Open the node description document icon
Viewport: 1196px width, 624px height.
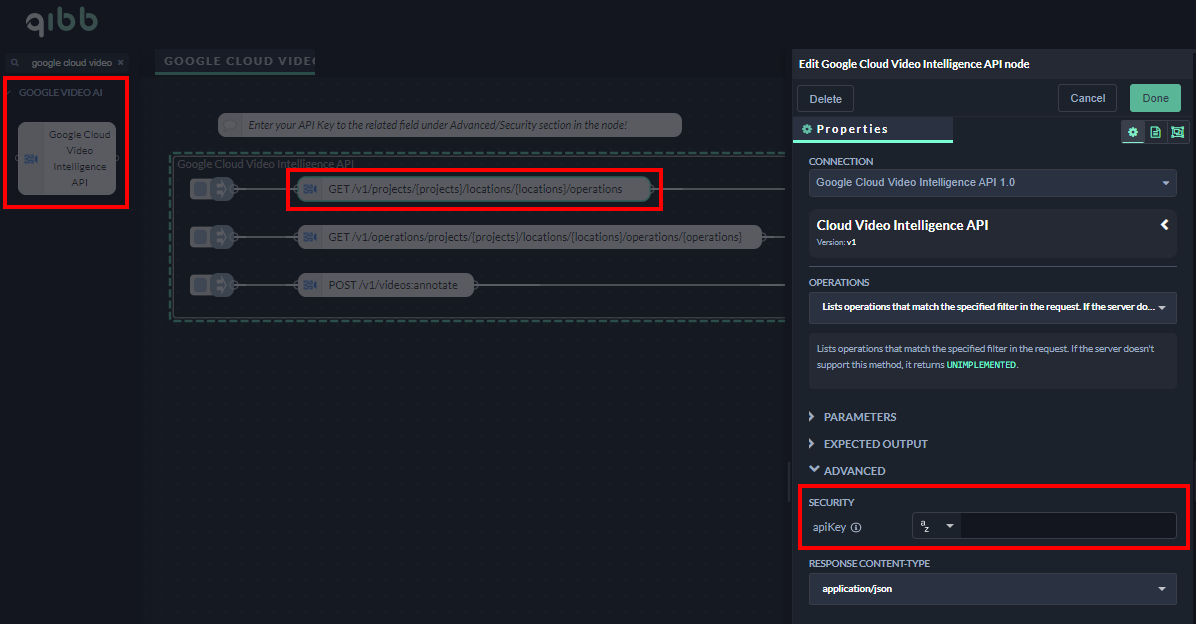(1155, 132)
